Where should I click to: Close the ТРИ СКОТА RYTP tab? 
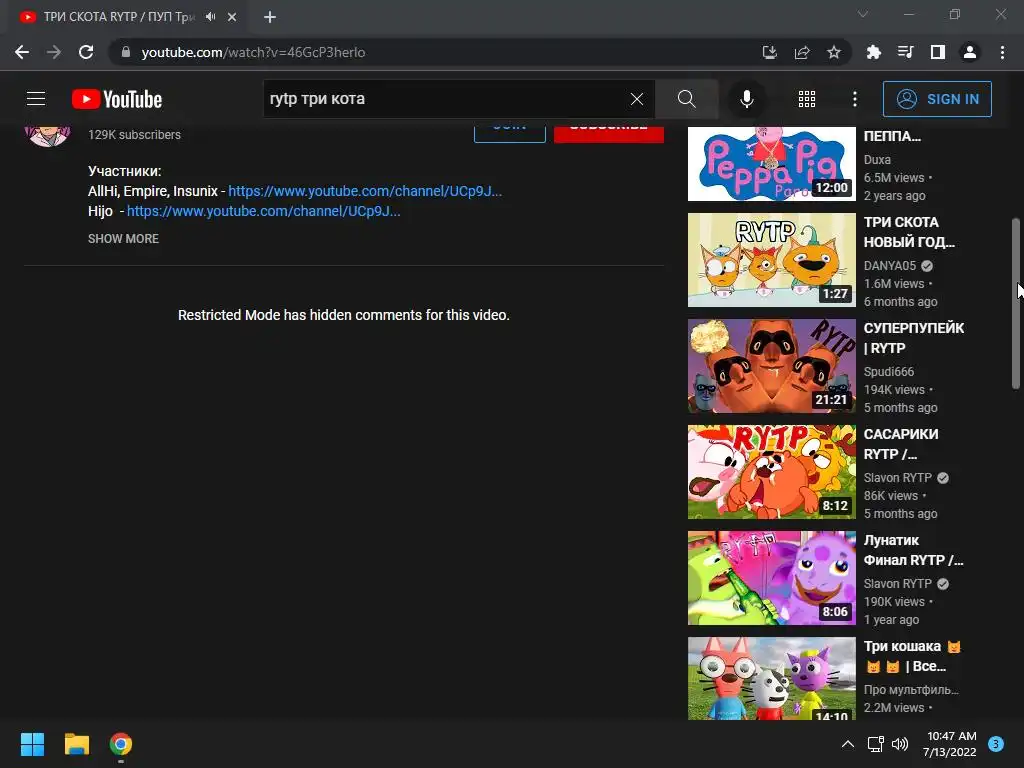(232, 17)
